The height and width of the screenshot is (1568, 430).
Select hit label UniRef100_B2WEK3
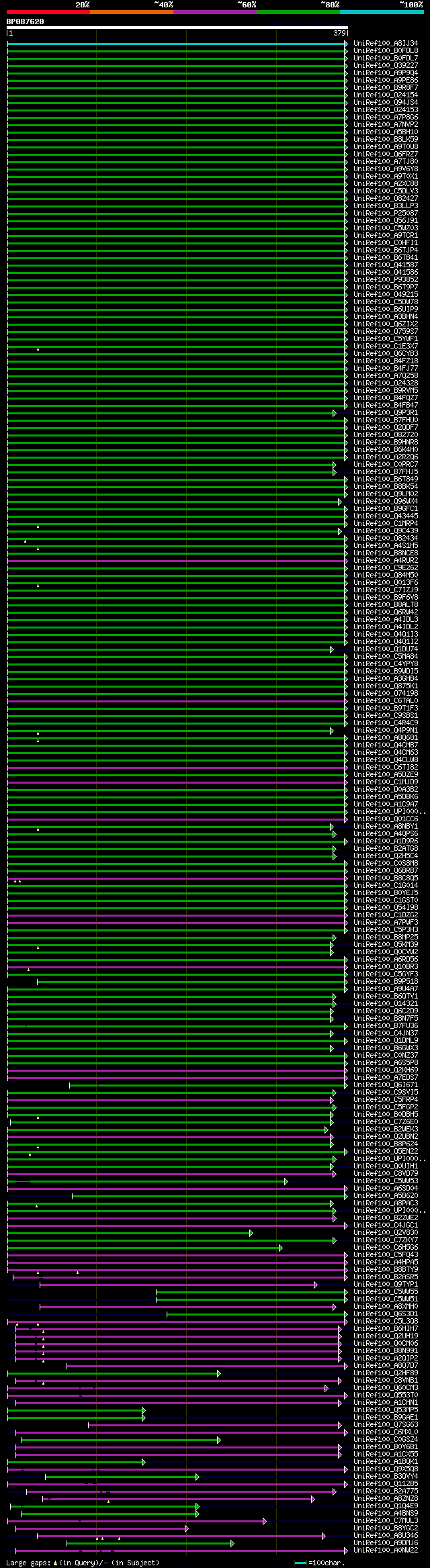click(386, 1129)
